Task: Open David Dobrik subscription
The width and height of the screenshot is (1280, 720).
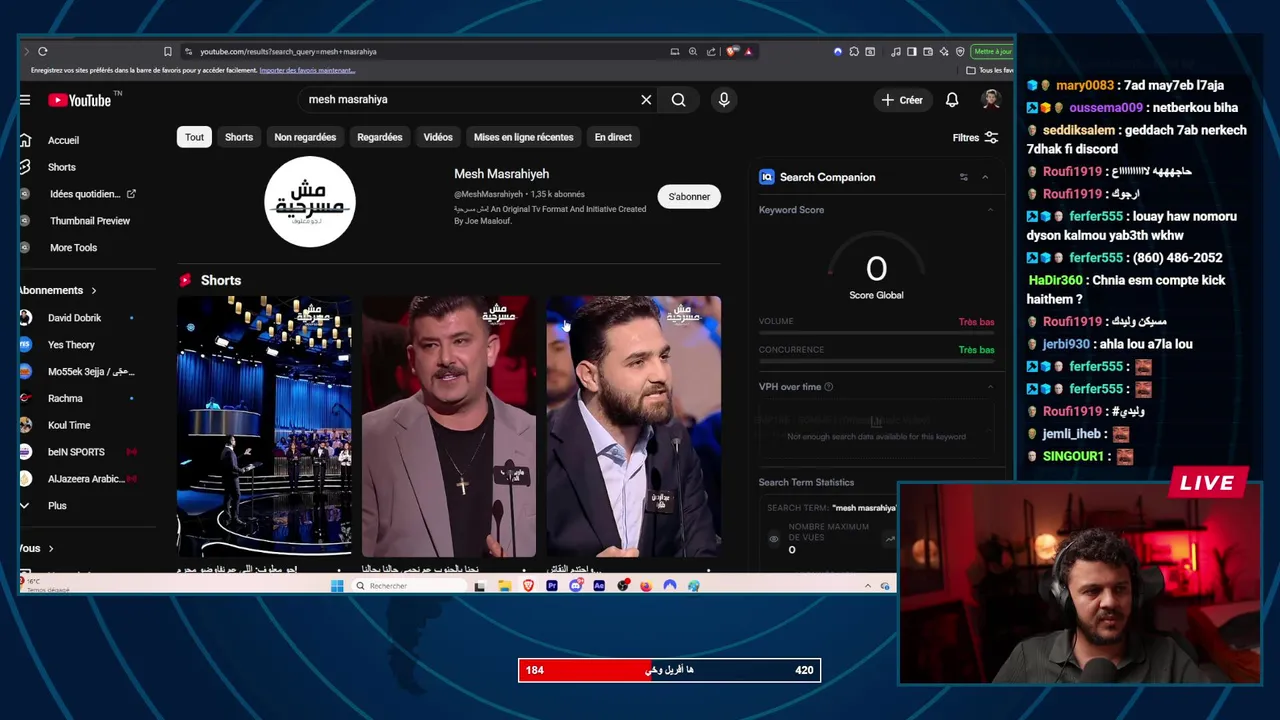Action: point(74,318)
